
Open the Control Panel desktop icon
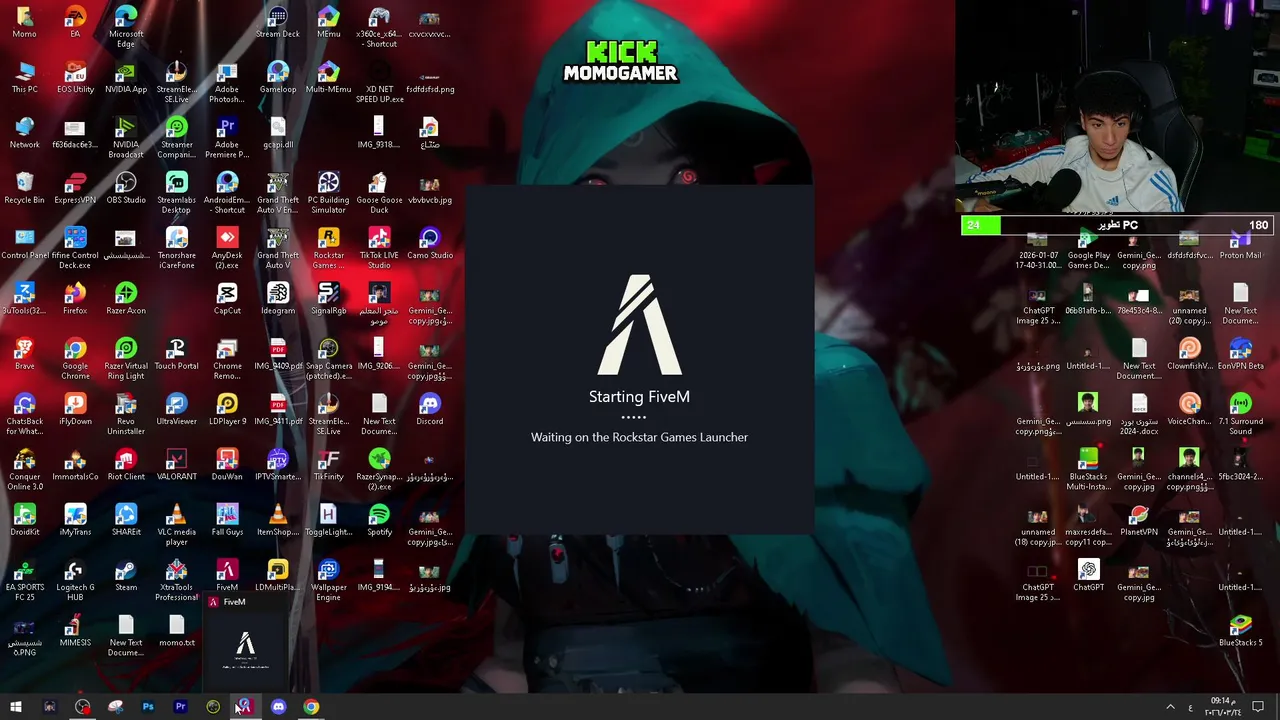tap(24, 243)
